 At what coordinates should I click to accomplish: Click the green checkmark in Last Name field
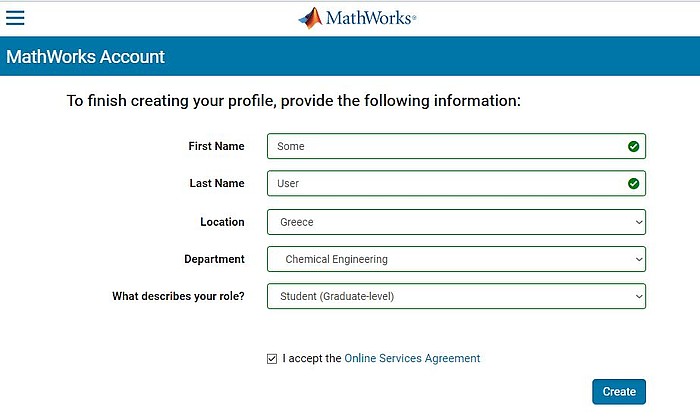[633, 184]
